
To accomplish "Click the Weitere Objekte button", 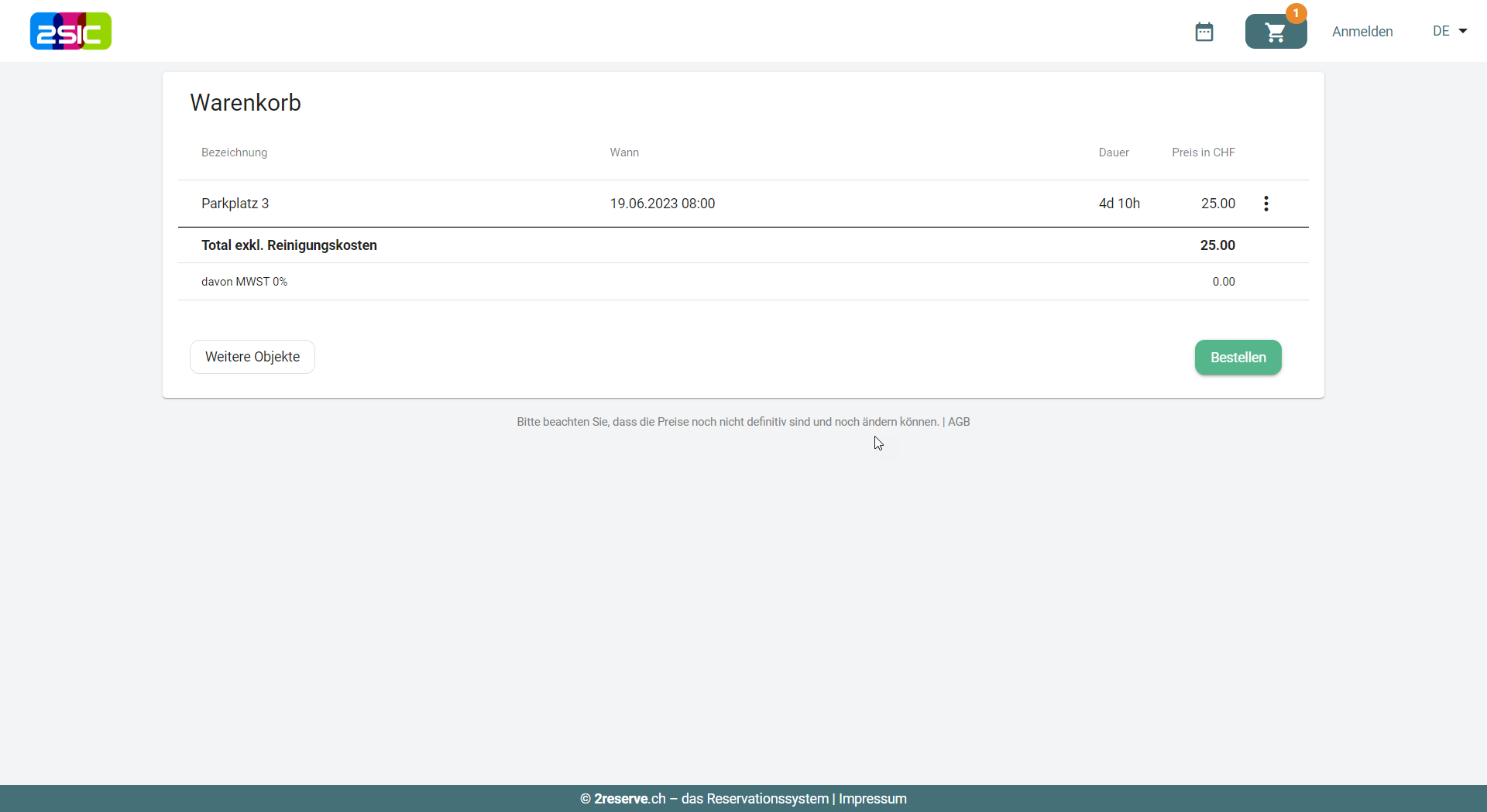I will (252, 357).
